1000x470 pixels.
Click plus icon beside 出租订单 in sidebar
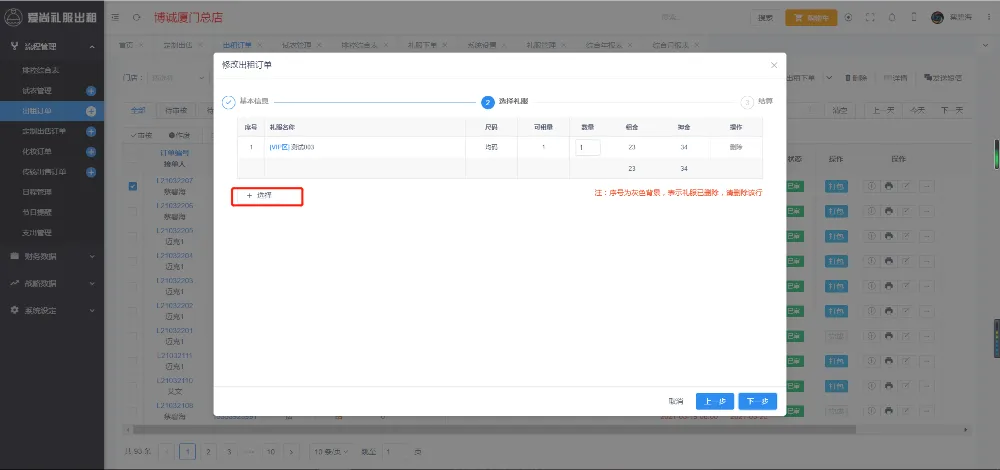click(x=91, y=111)
